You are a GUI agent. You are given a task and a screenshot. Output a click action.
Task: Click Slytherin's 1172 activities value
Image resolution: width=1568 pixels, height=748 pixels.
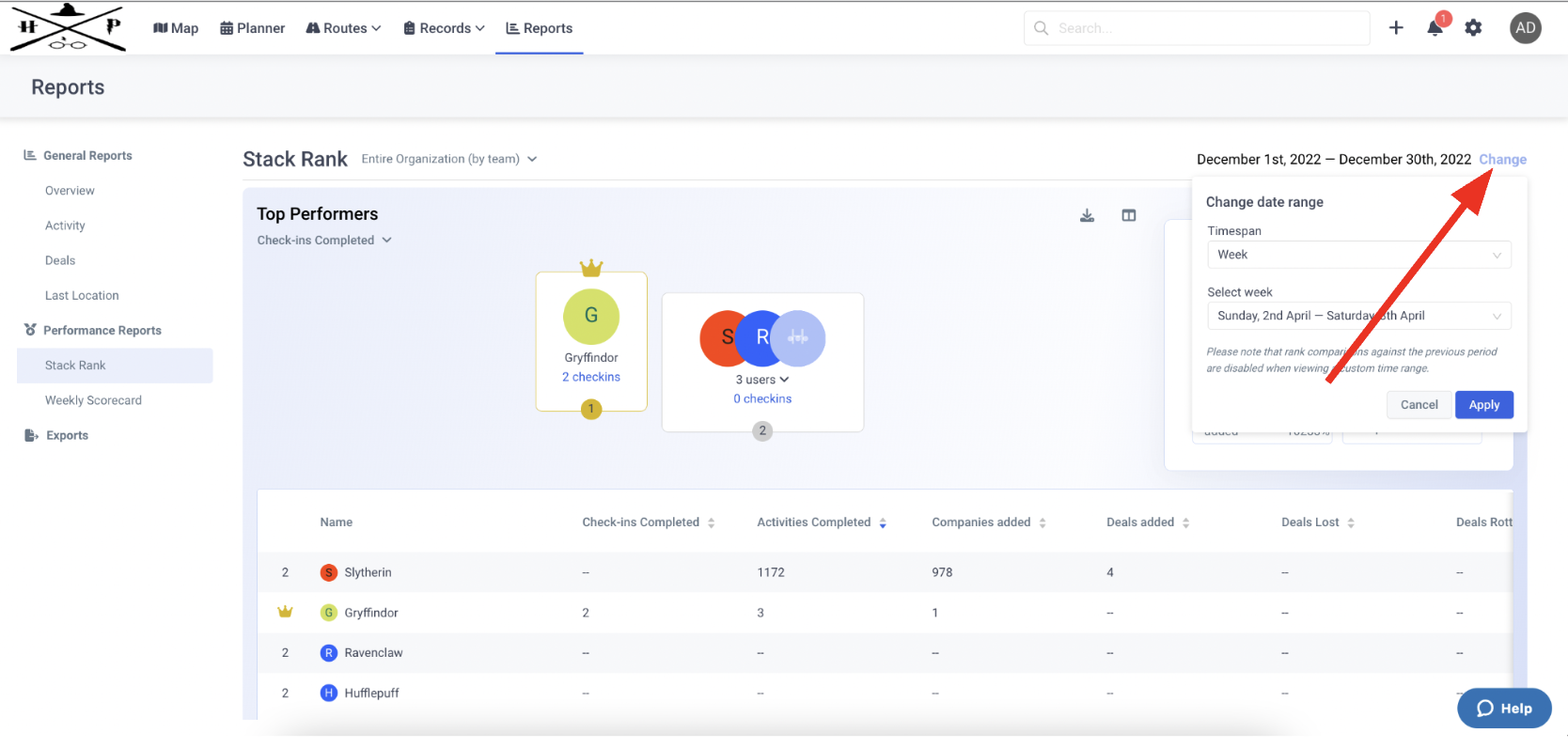point(771,572)
